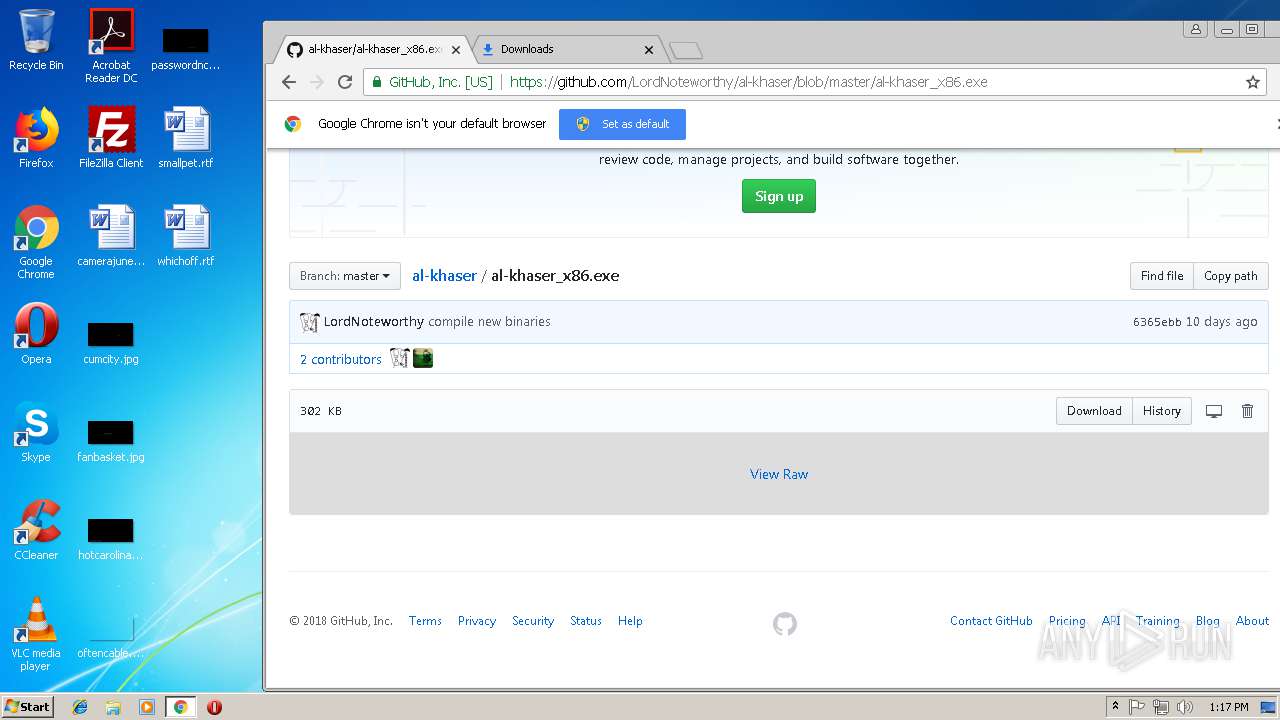
Task: Launch Acrobat Reader DC shortcut
Action: click(x=111, y=45)
